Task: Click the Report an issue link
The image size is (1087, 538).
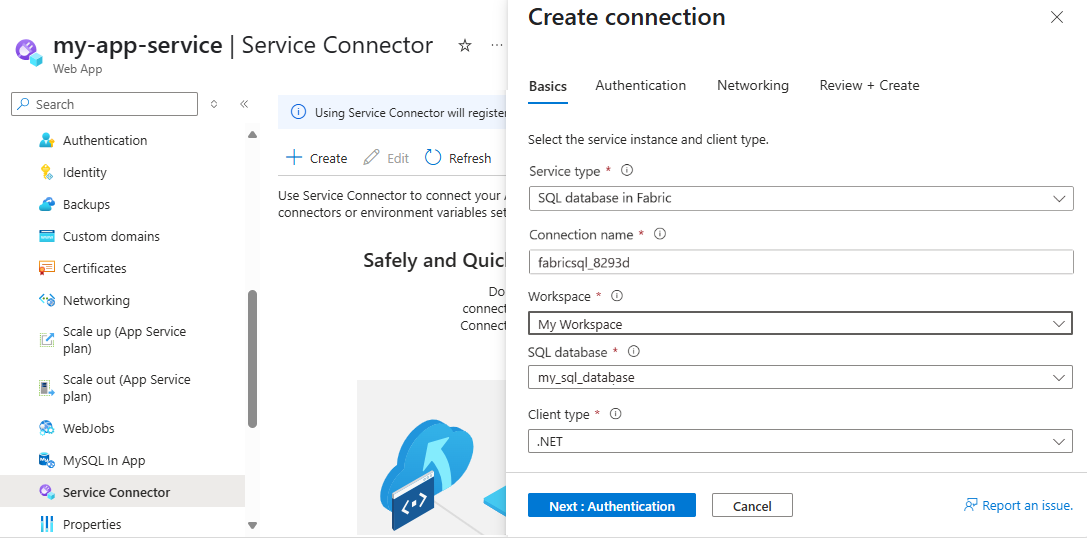Action: (x=1018, y=505)
